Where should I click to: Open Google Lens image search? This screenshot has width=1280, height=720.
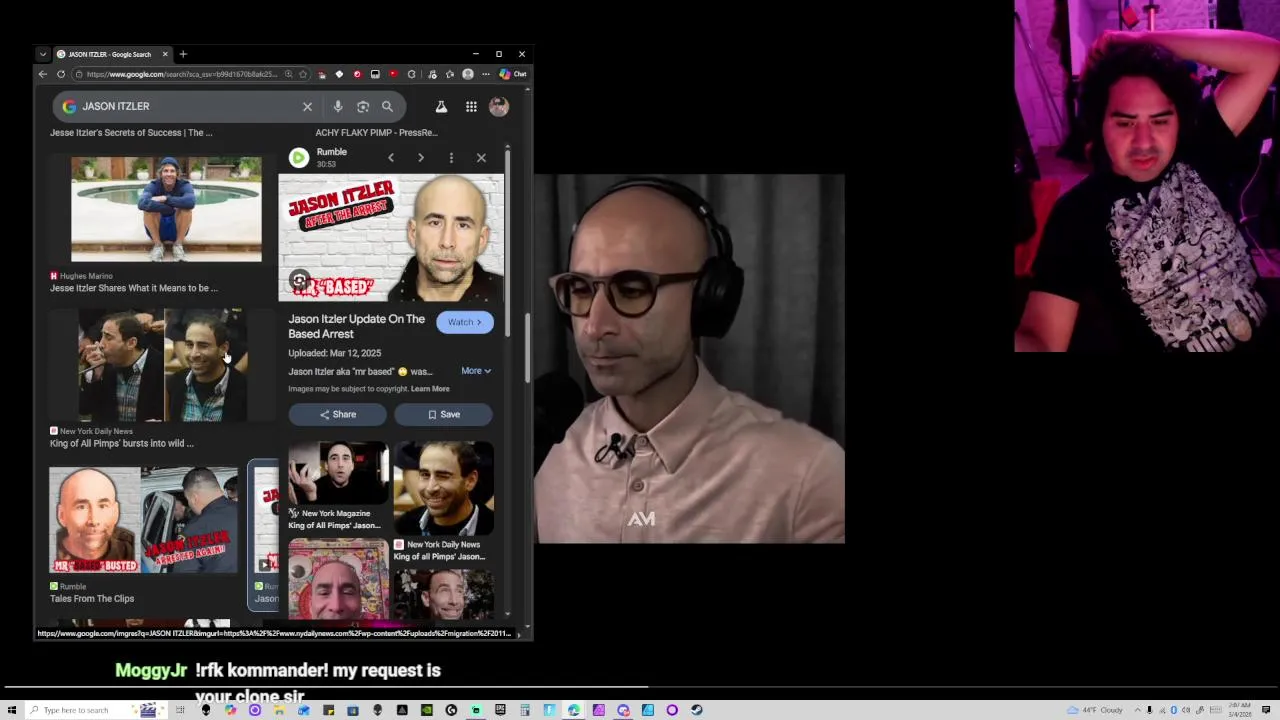(x=363, y=106)
